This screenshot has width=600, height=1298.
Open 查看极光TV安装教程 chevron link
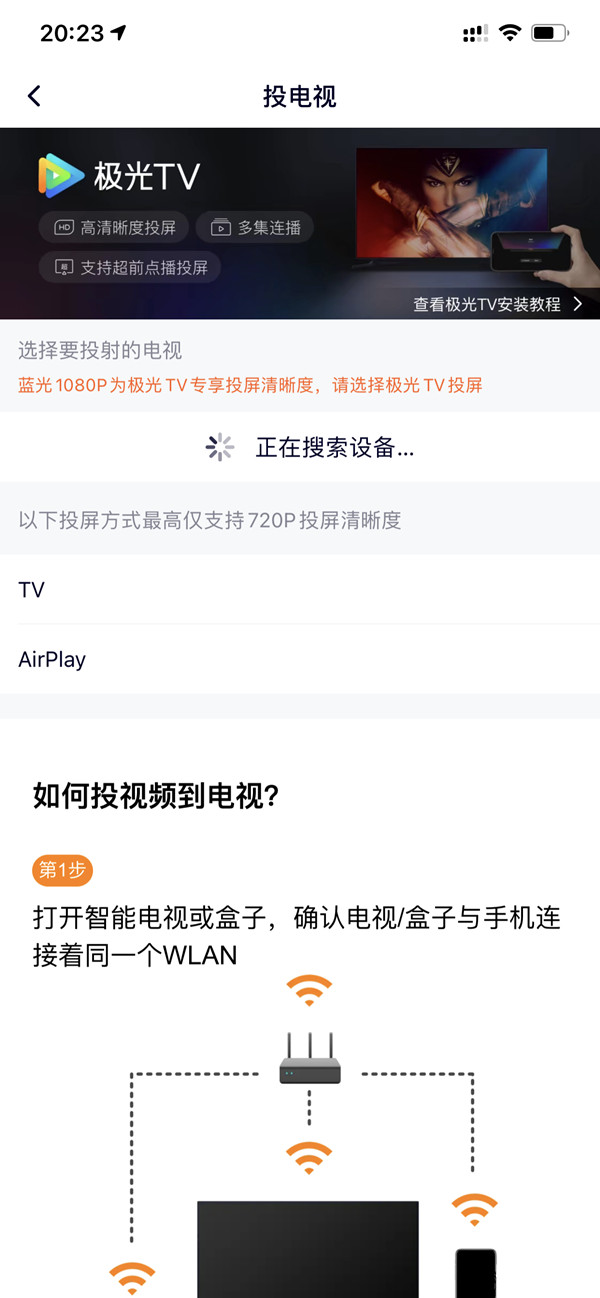(x=578, y=304)
